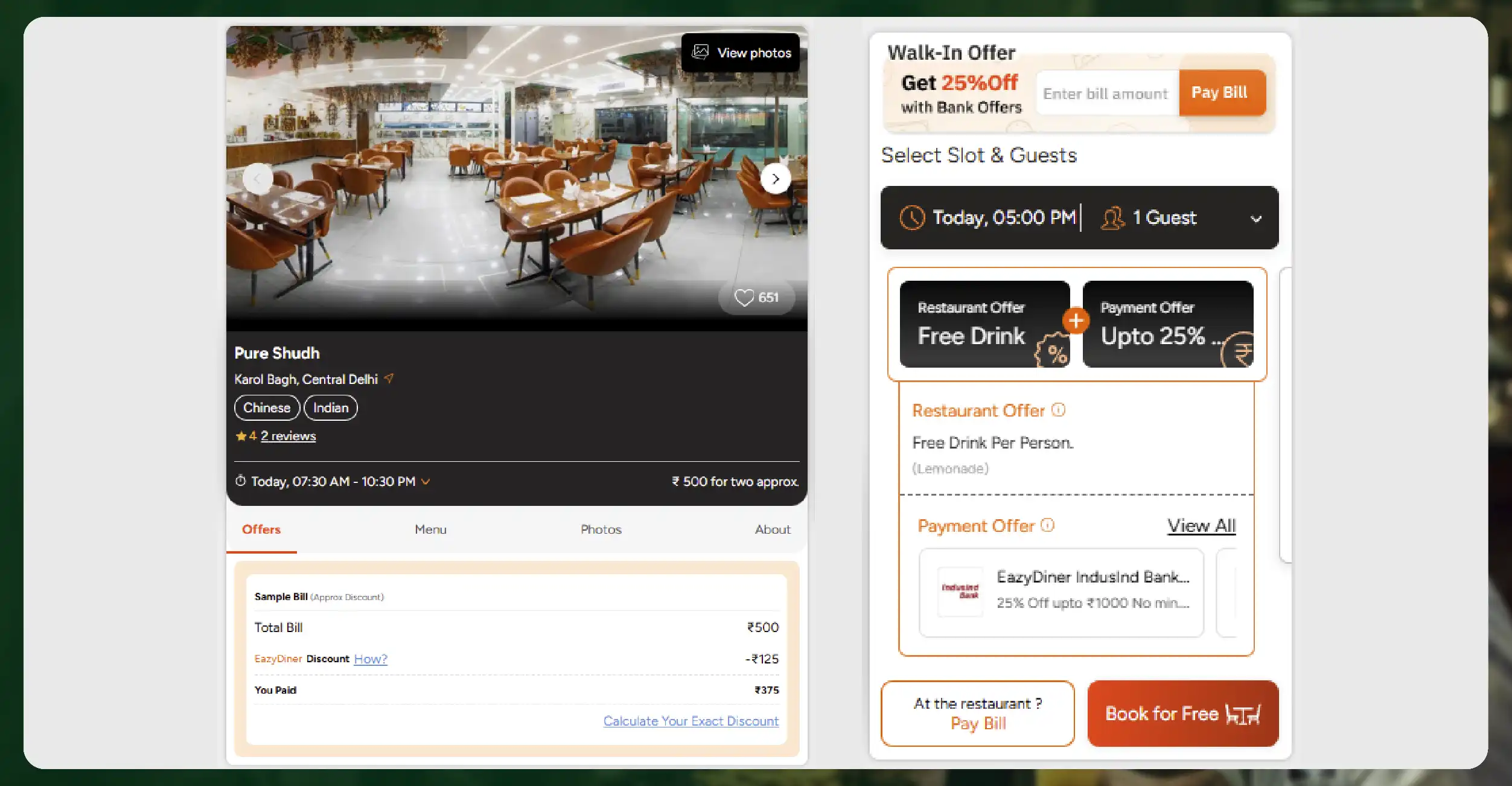Screen dimensions: 1512x786
Task: Open the Restaurant Offer info icon
Action: point(1059,409)
